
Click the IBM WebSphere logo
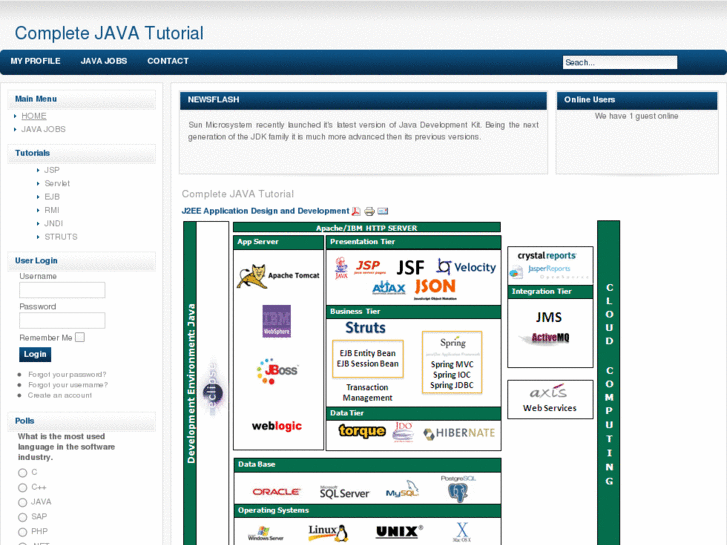(x=277, y=321)
